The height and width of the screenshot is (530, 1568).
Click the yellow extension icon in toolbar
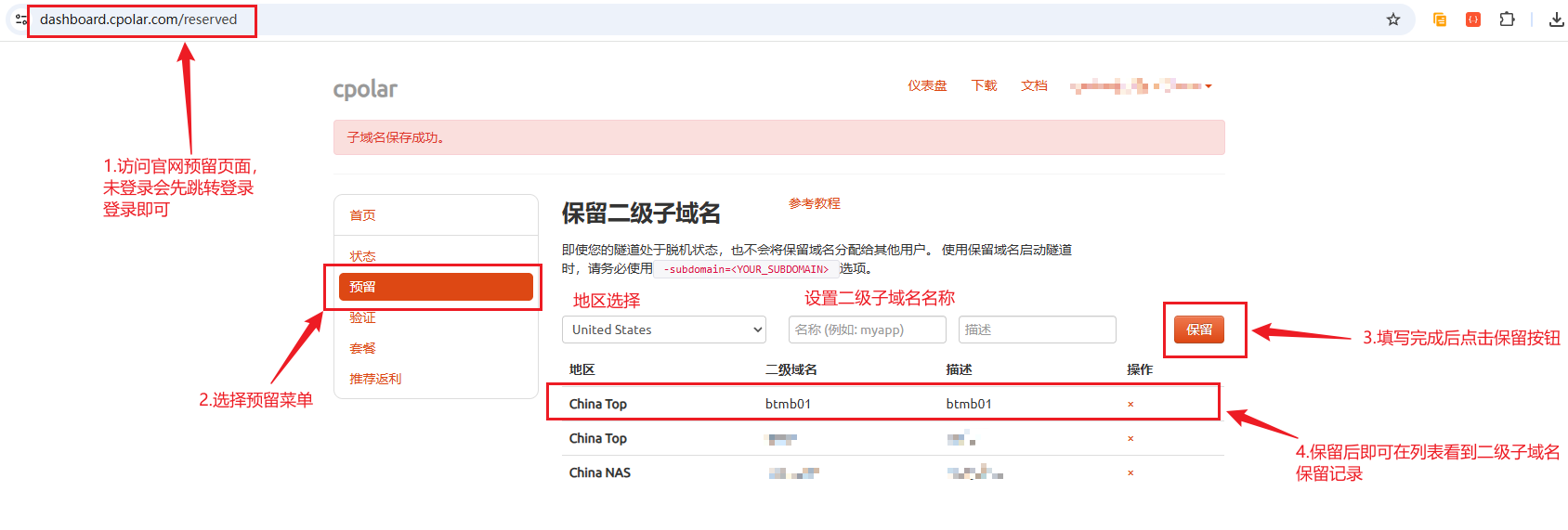[x=1440, y=19]
